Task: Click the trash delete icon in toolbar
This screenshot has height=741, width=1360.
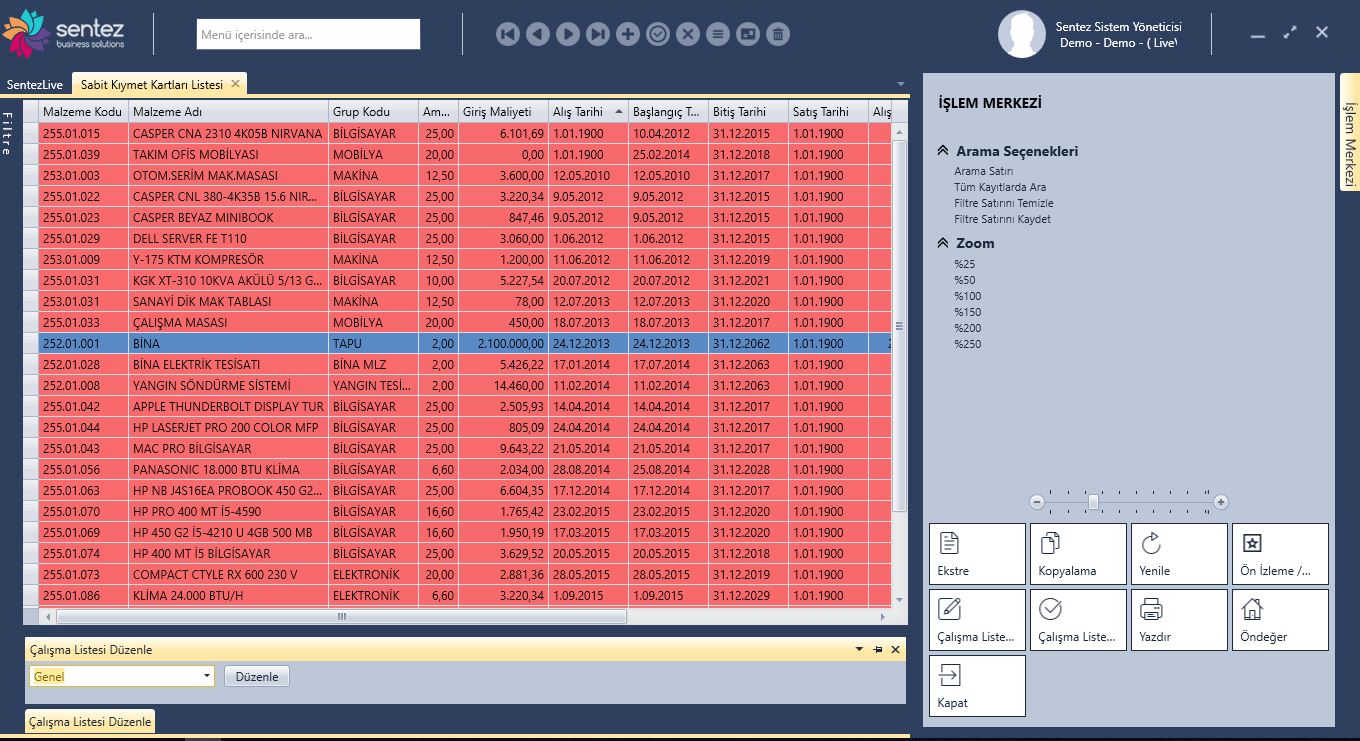Action: [x=778, y=34]
